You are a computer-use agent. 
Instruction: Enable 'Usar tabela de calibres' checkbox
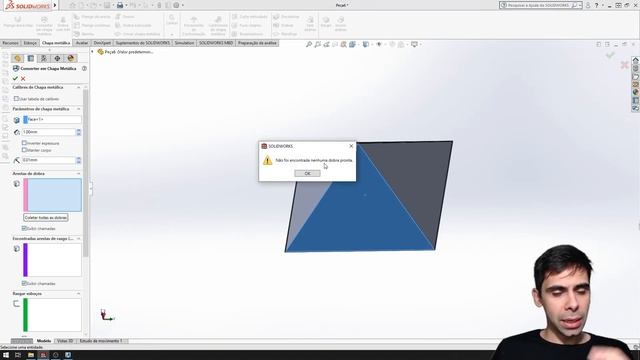pos(16,99)
